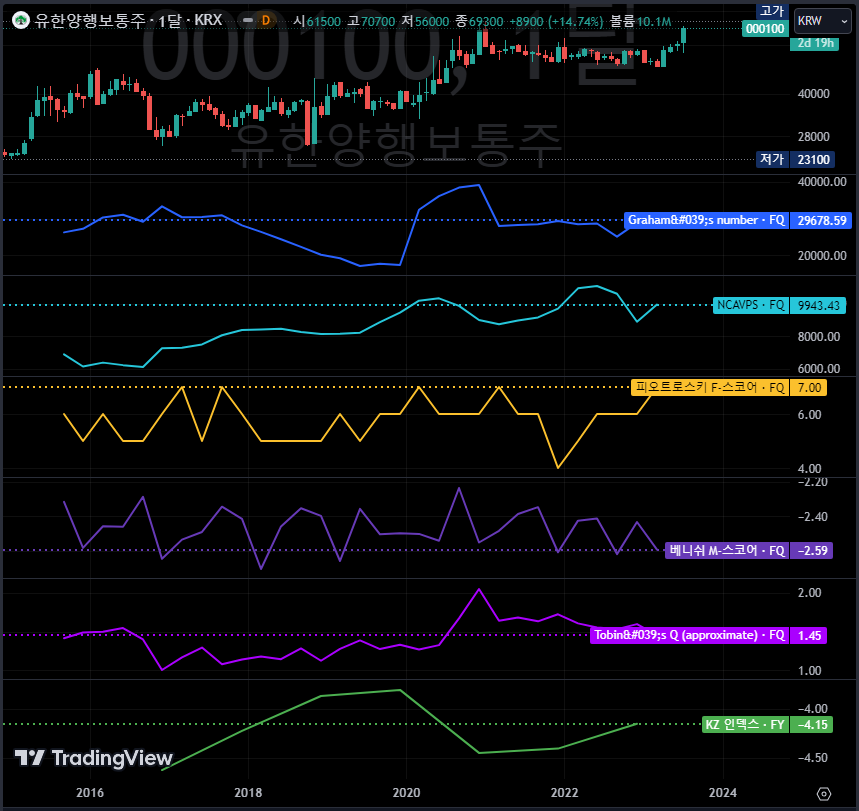Click the 1.45 Tobin's Q value
This screenshot has height=811, width=859.
809,636
